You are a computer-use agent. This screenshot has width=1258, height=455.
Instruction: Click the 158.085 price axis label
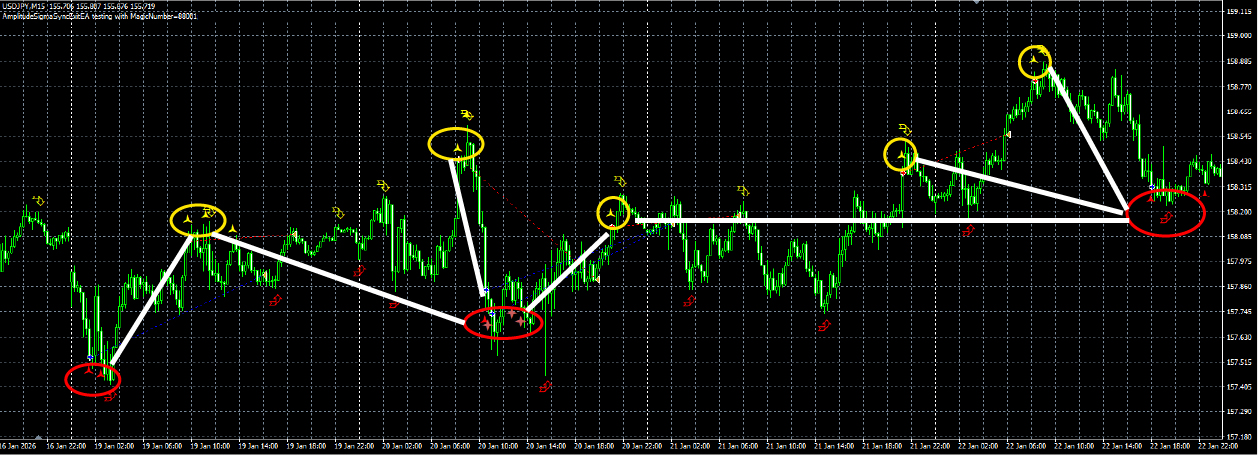1239,237
